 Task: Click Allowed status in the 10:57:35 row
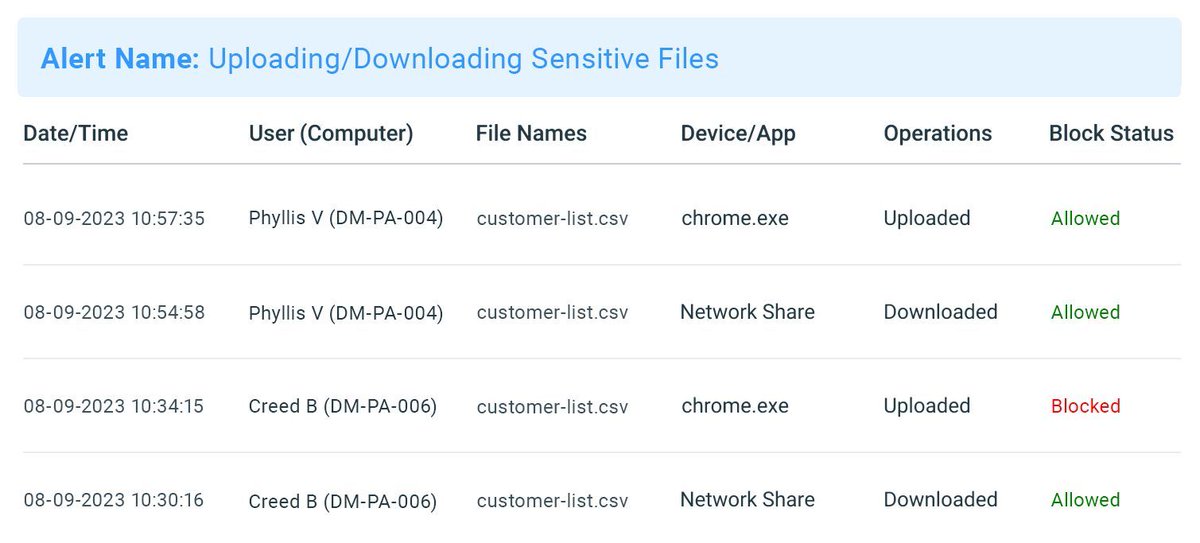1085,218
